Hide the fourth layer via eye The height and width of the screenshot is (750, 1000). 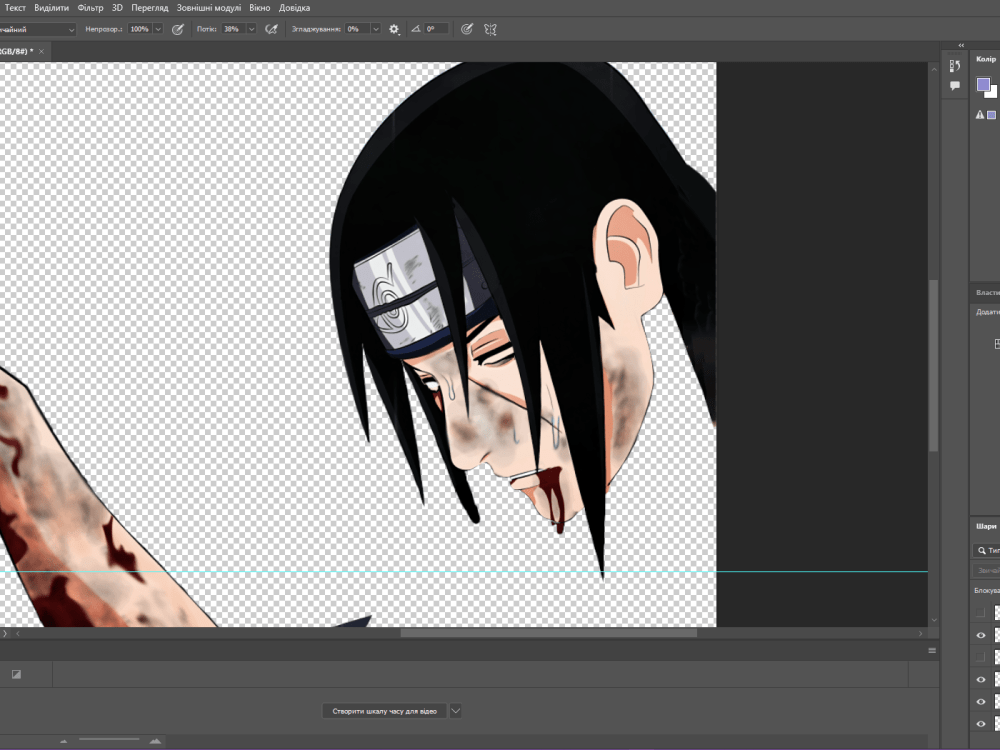coord(981,679)
